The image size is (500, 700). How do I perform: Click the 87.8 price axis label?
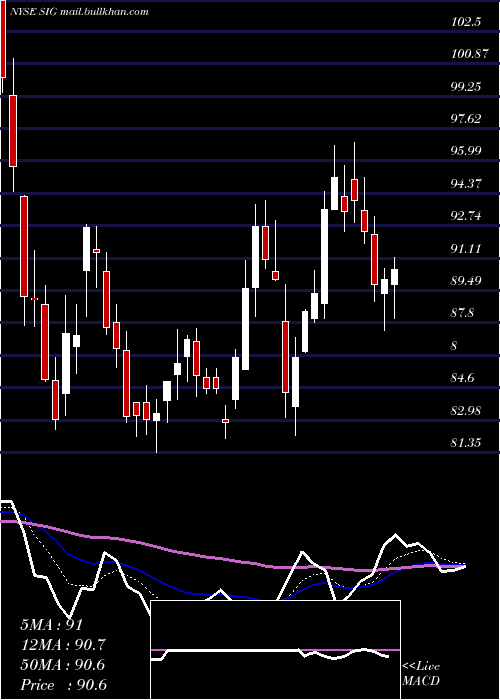pyautogui.click(x=463, y=313)
